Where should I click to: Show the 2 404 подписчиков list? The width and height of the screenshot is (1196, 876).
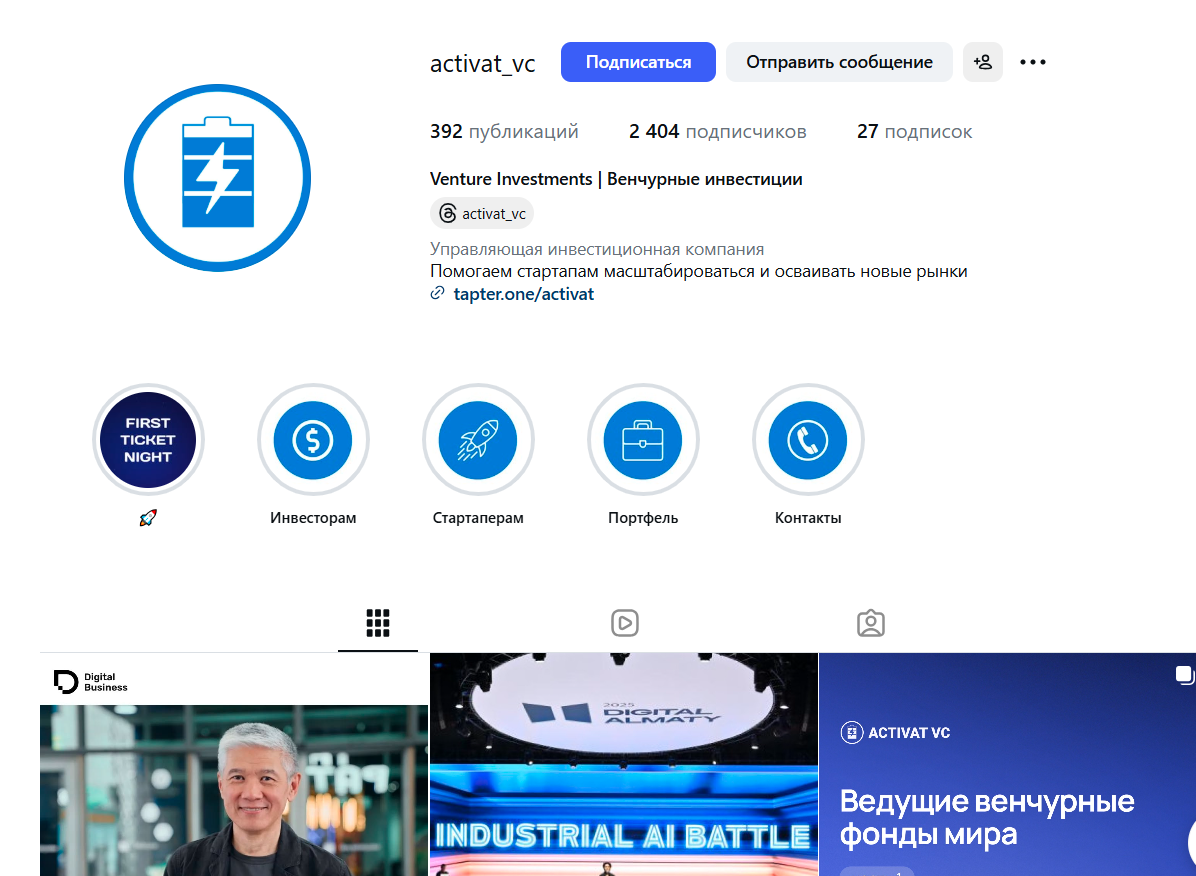coord(717,131)
